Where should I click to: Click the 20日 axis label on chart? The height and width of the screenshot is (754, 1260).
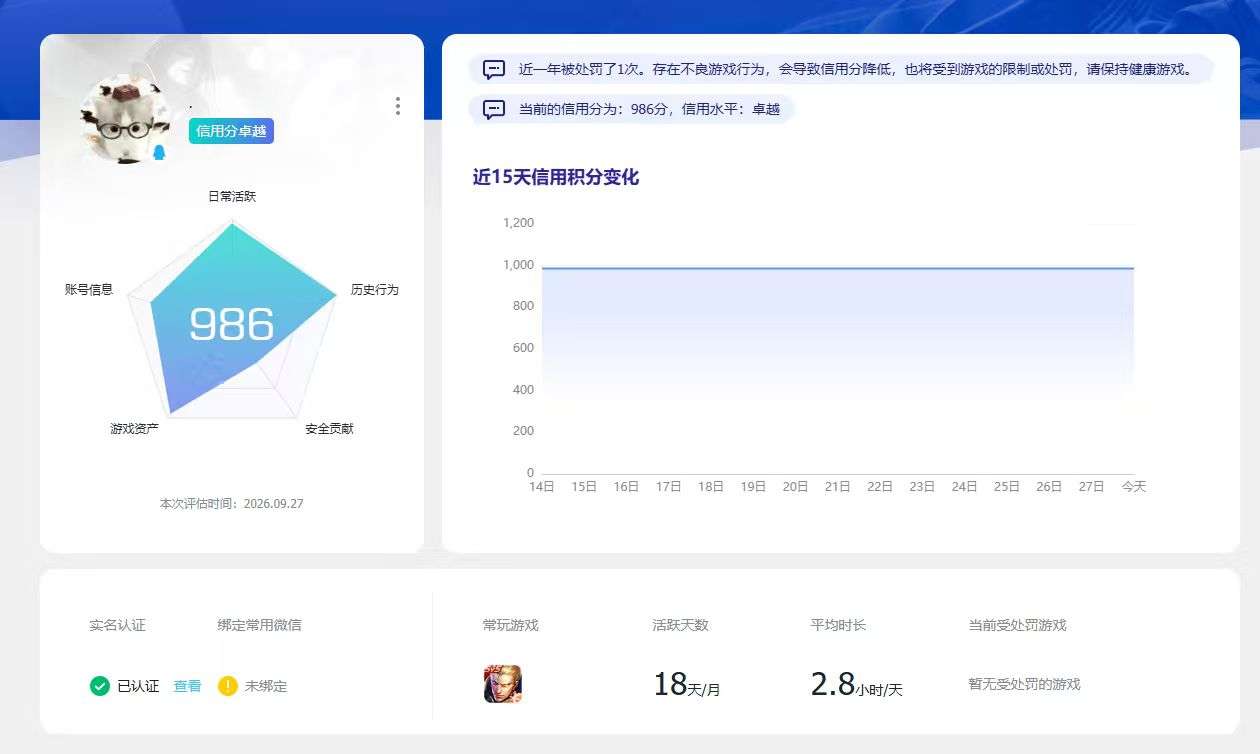click(795, 487)
